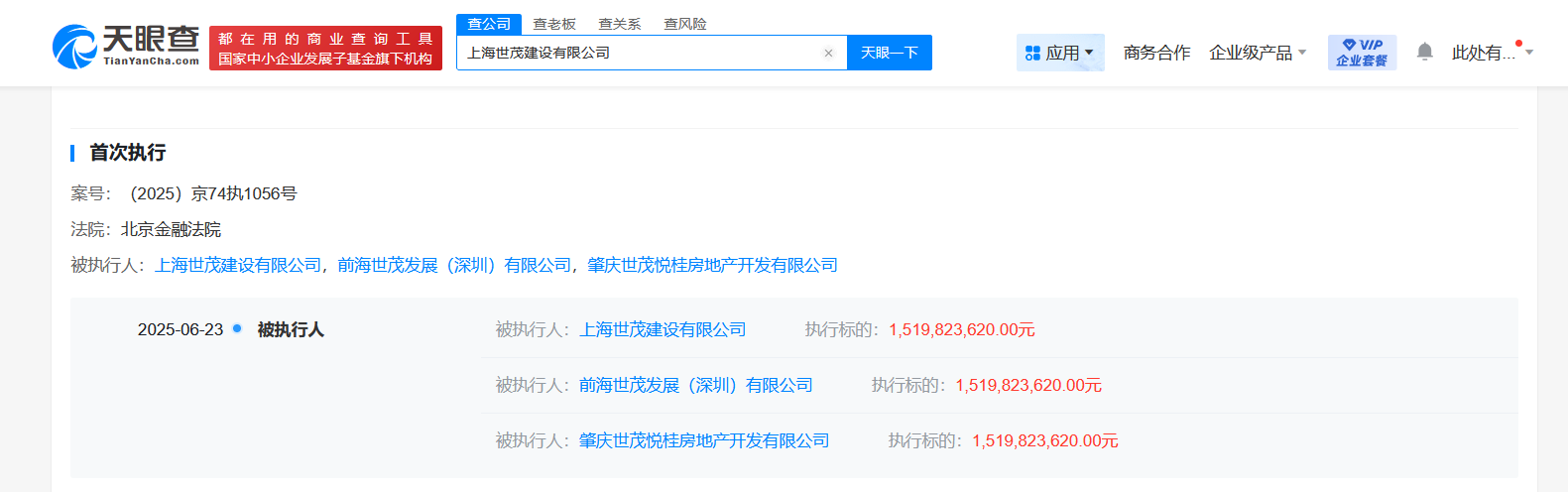
Task: Click the TianYanCha logo
Action: [126, 47]
